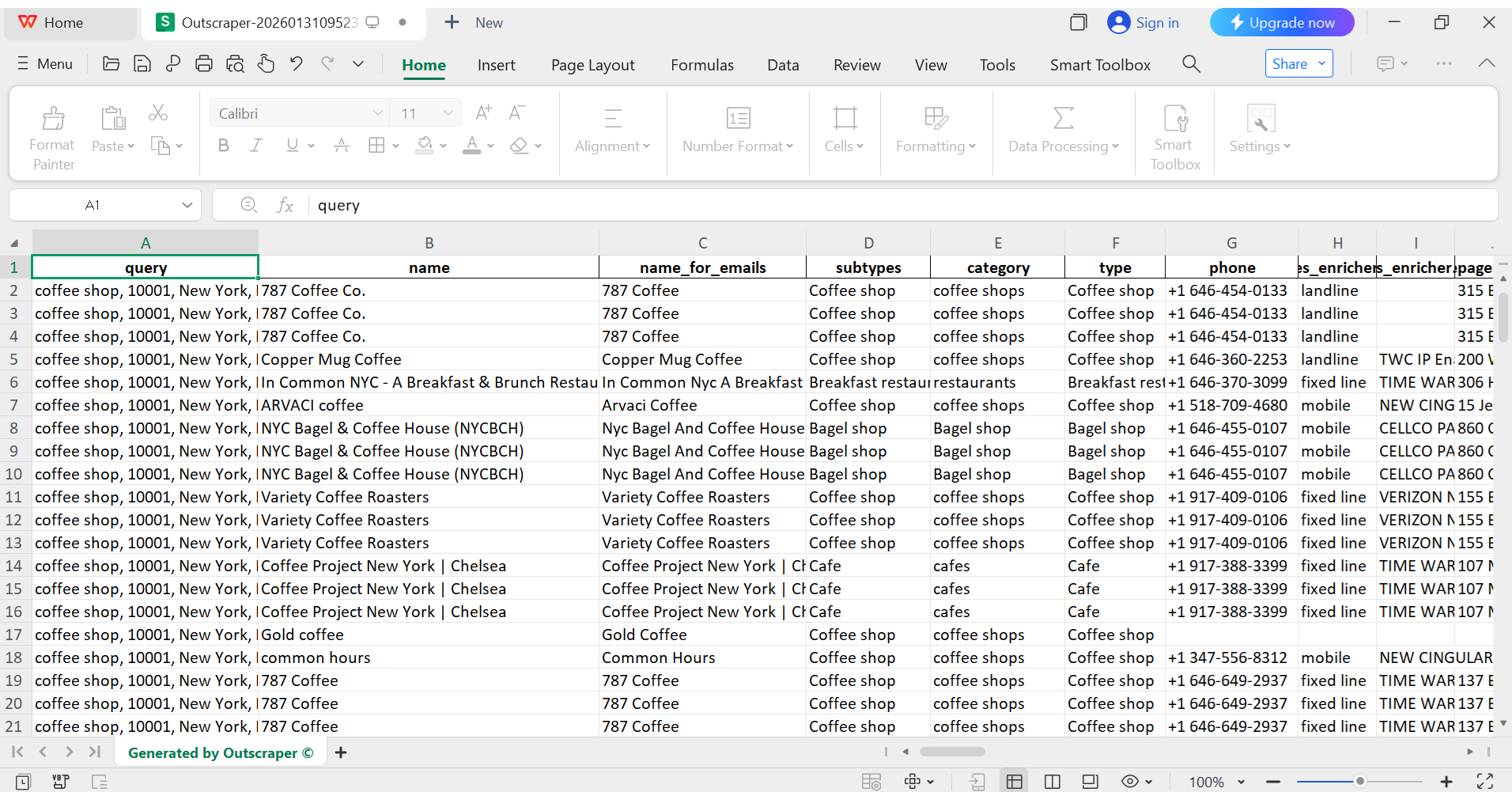The height and width of the screenshot is (792, 1512).
Task: Open the cell name box dropdown
Action: pyautogui.click(x=187, y=206)
